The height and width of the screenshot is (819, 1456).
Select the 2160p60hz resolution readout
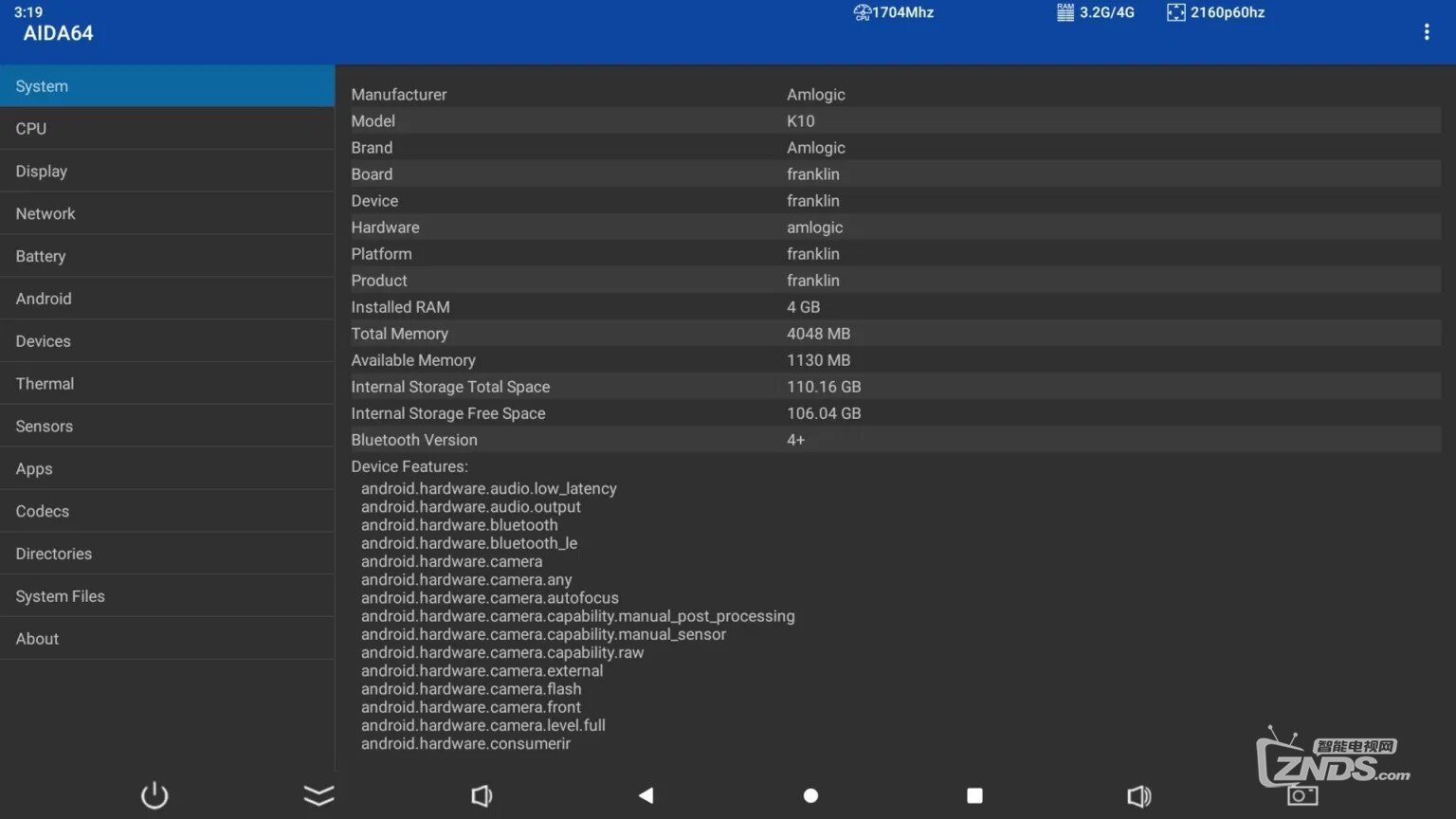[x=1228, y=12]
